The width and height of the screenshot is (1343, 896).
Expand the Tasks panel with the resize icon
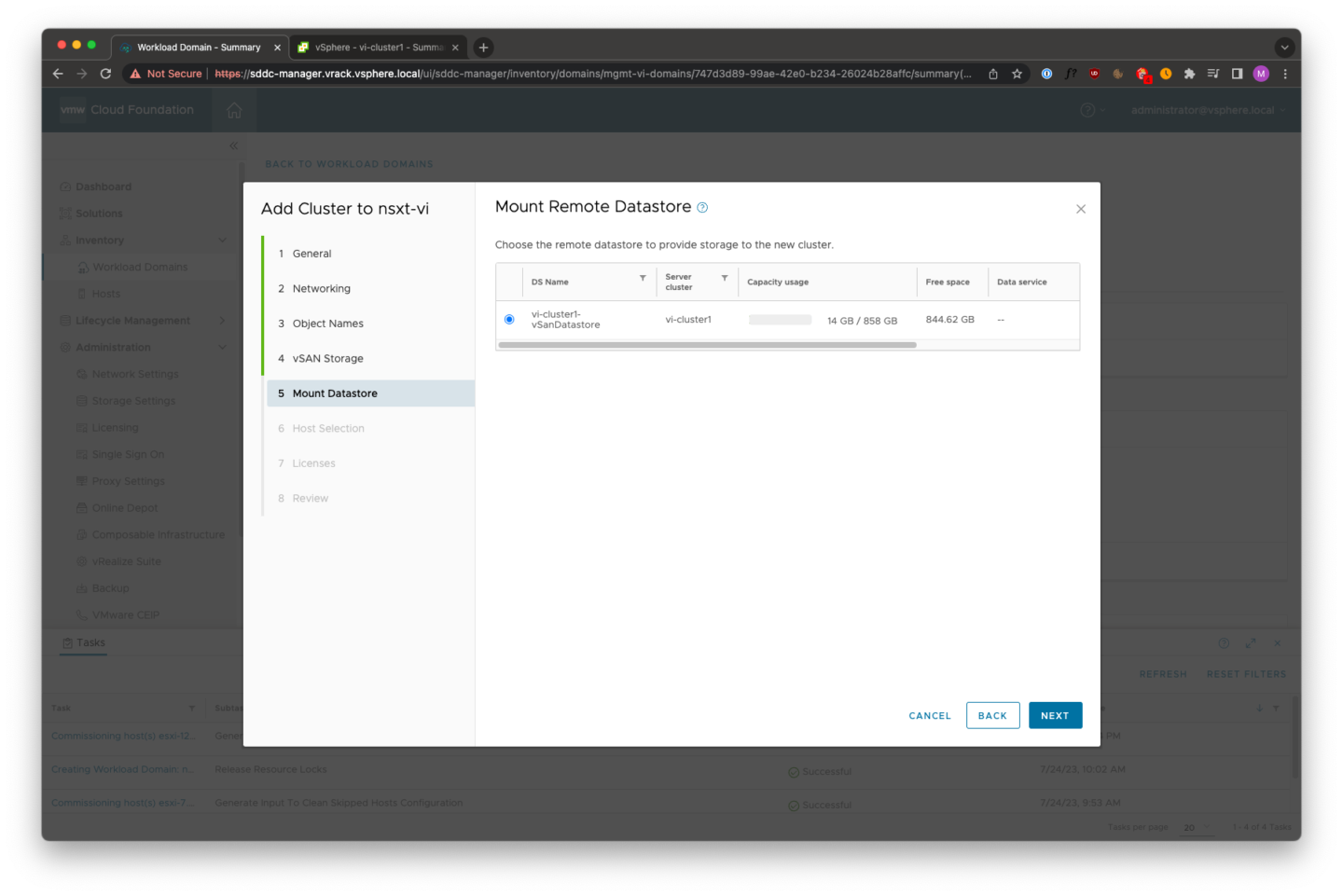[x=1251, y=642]
